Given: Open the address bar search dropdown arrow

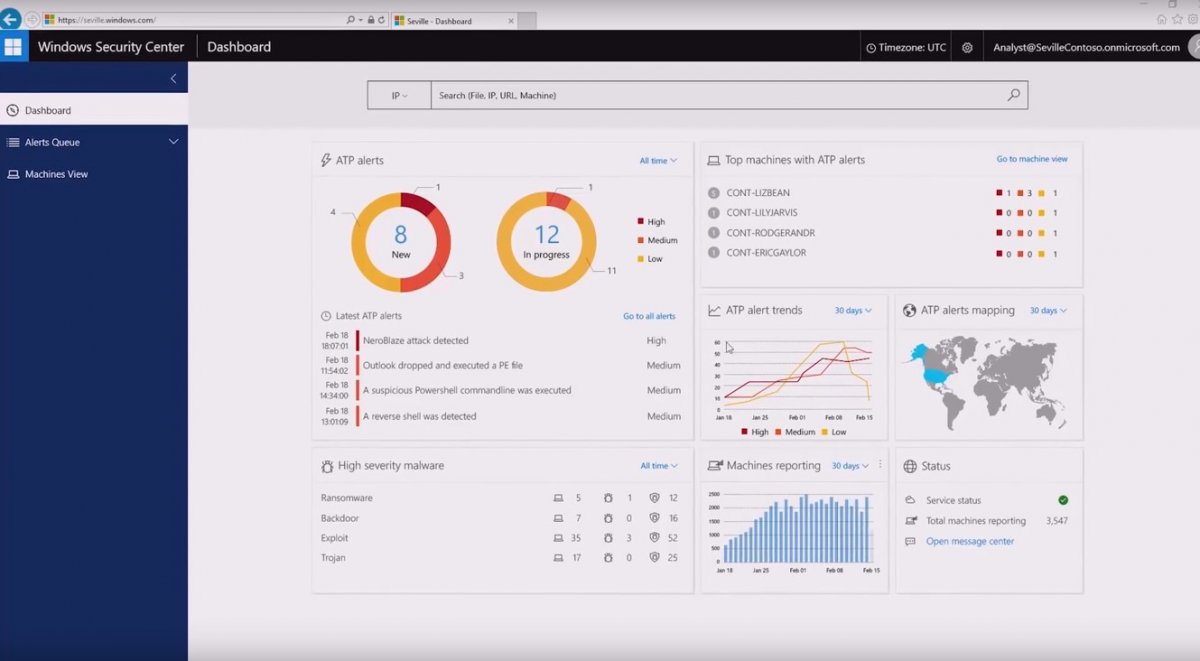Looking at the screenshot, I should point(359,20).
